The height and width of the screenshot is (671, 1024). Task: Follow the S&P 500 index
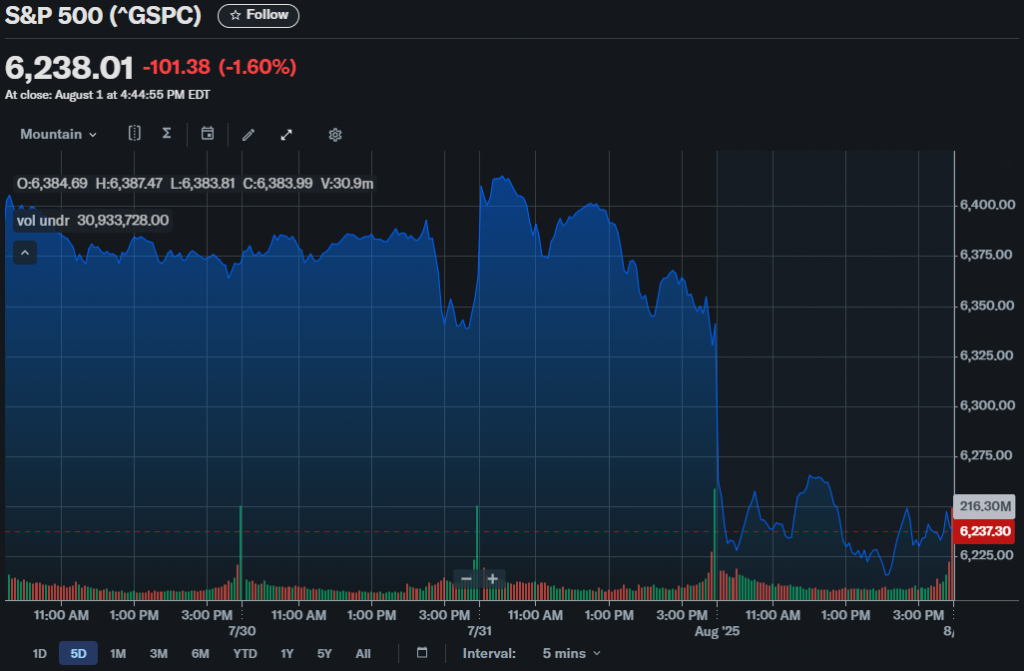click(x=259, y=16)
